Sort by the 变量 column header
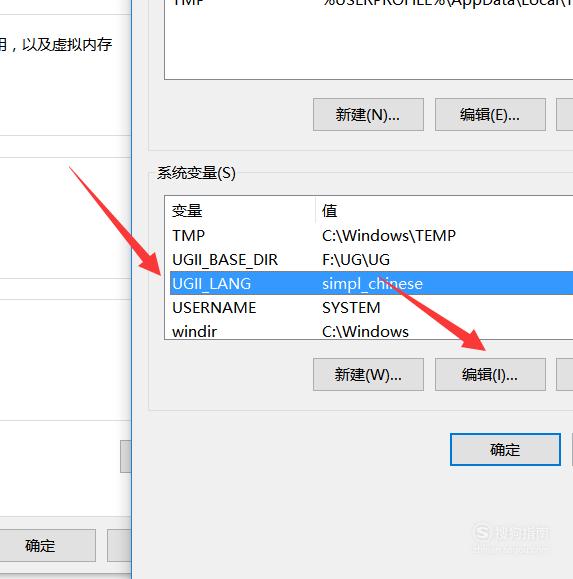 click(240, 211)
